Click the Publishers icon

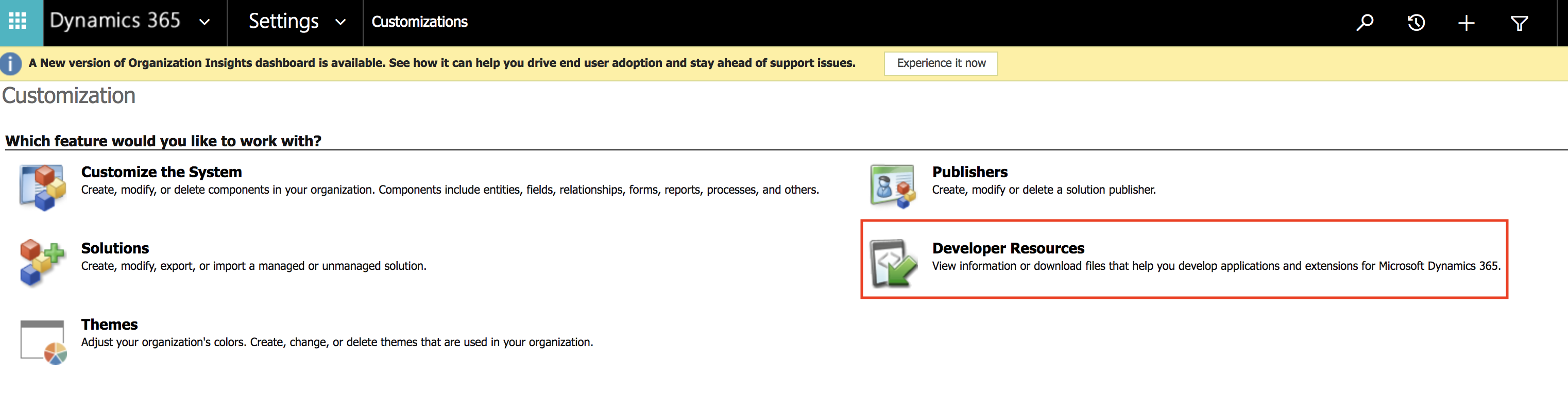[x=892, y=186]
